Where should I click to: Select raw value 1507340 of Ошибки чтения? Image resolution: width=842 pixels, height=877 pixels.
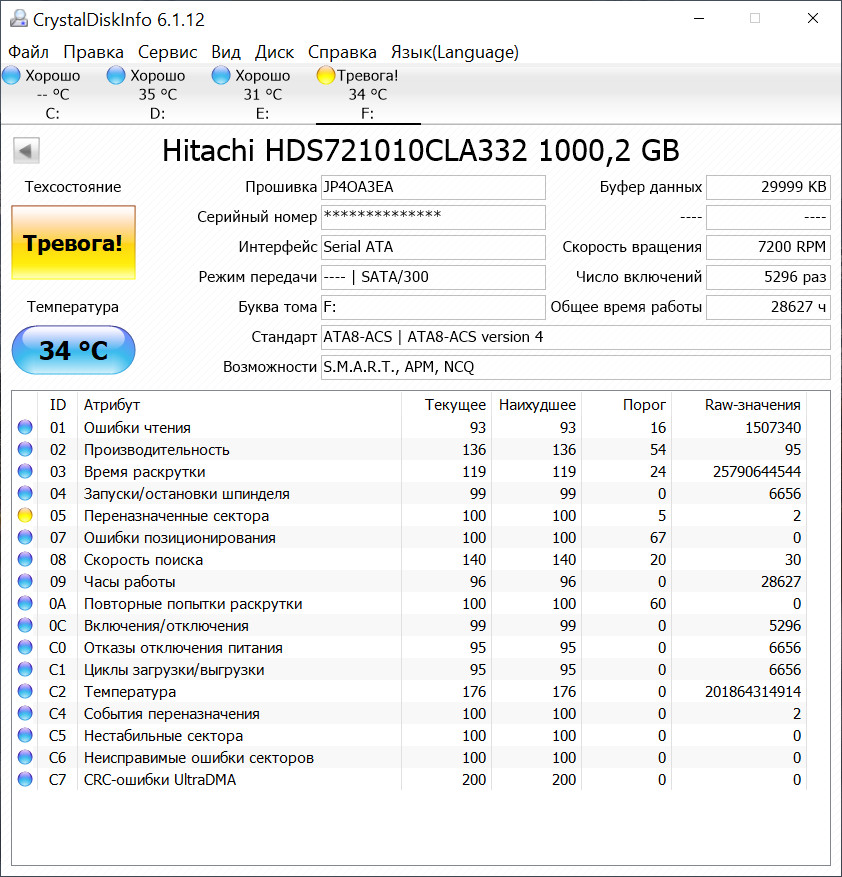point(773,427)
